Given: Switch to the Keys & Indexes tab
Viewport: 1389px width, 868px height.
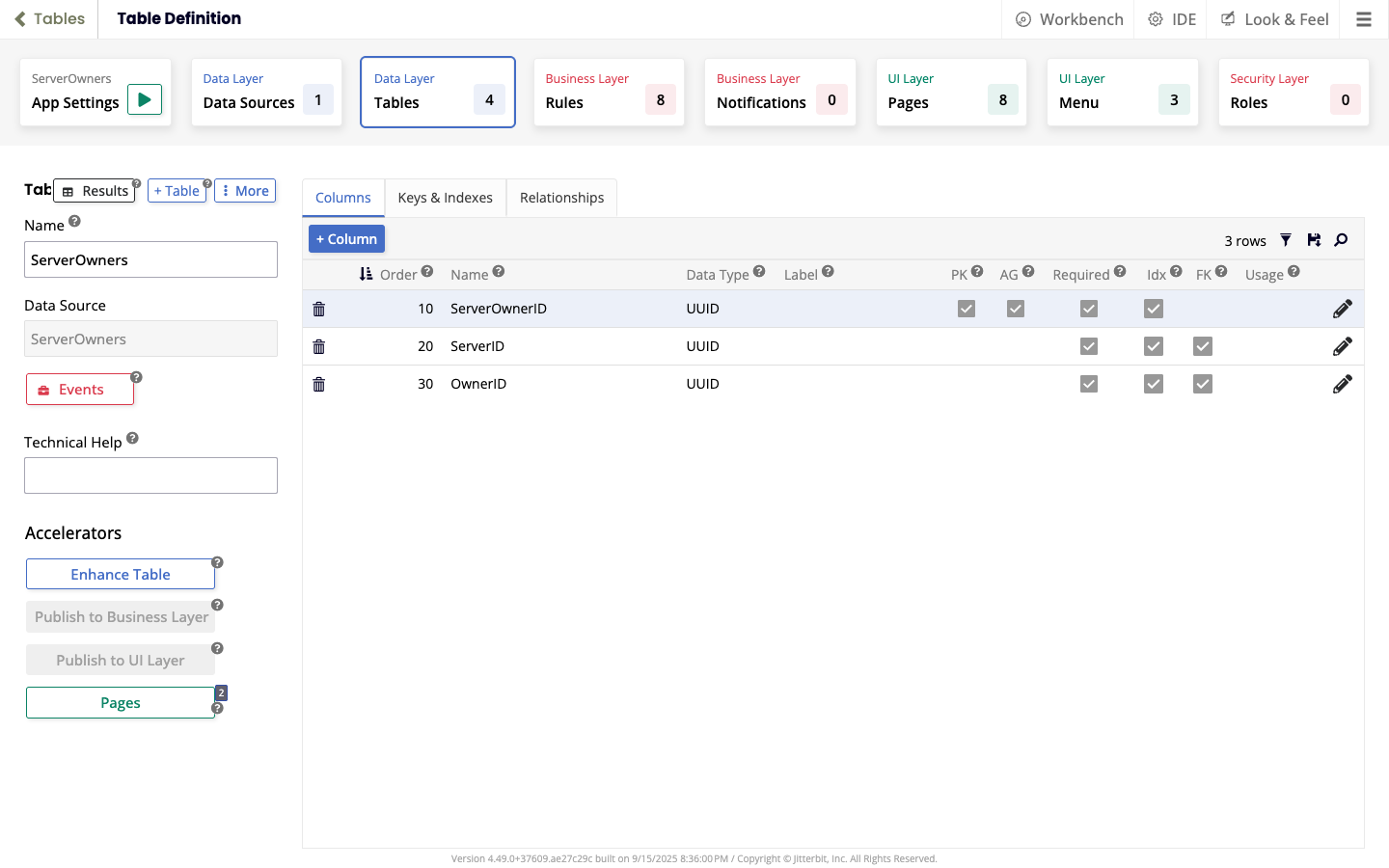Looking at the screenshot, I should pyautogui.click(x=445, y=198).
